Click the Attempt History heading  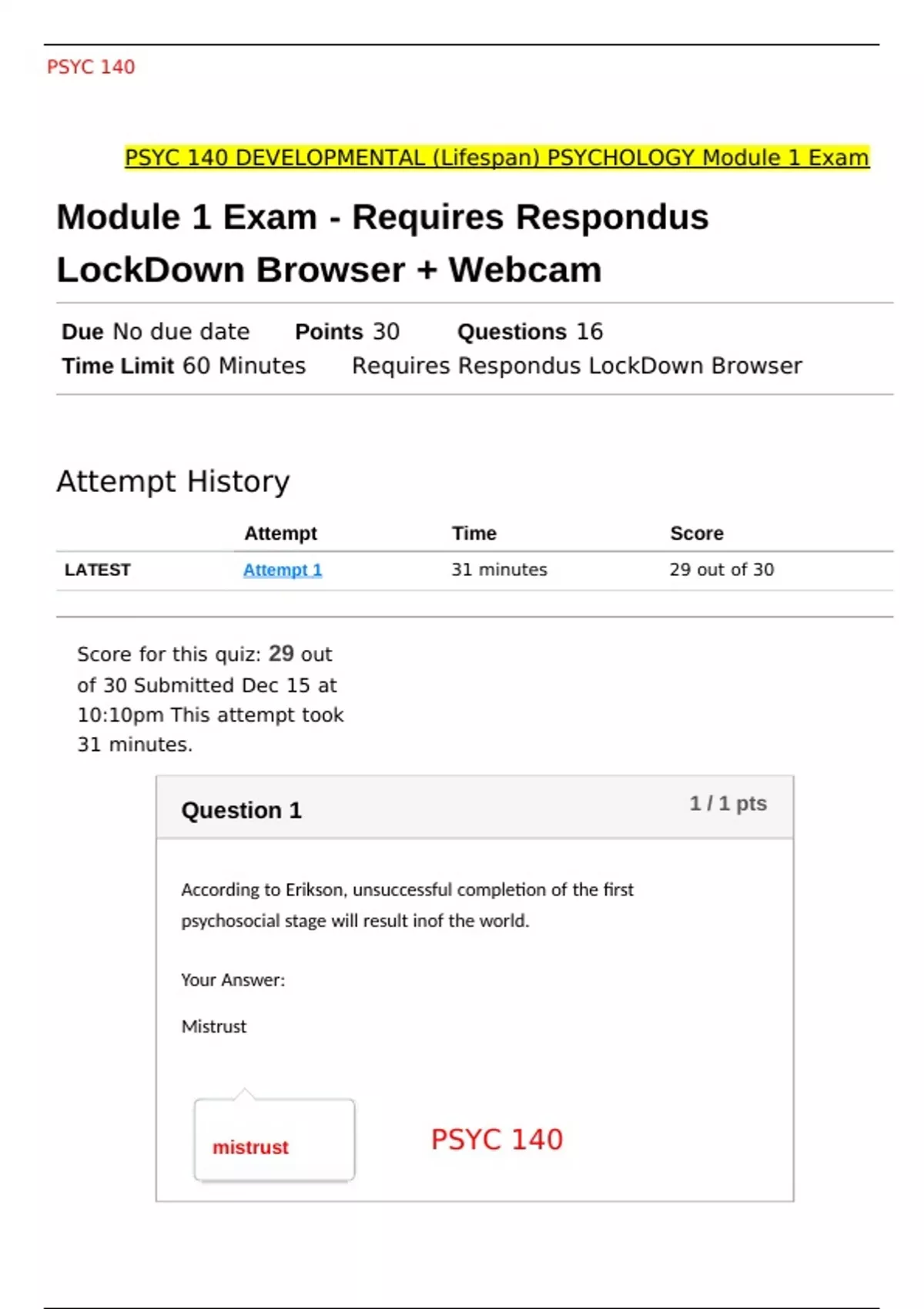173,481
